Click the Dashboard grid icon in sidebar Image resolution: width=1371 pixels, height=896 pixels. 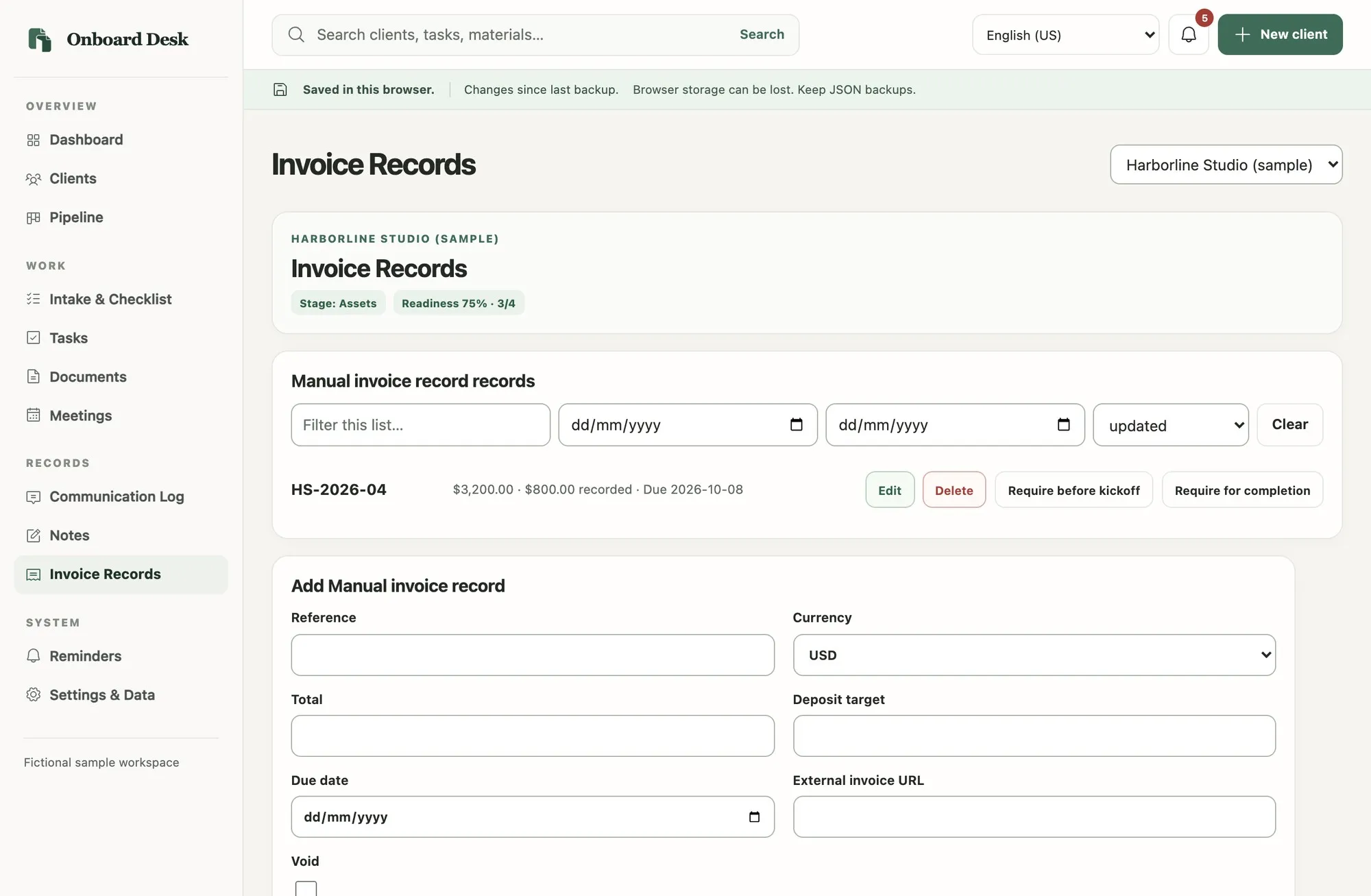(33, 140)
